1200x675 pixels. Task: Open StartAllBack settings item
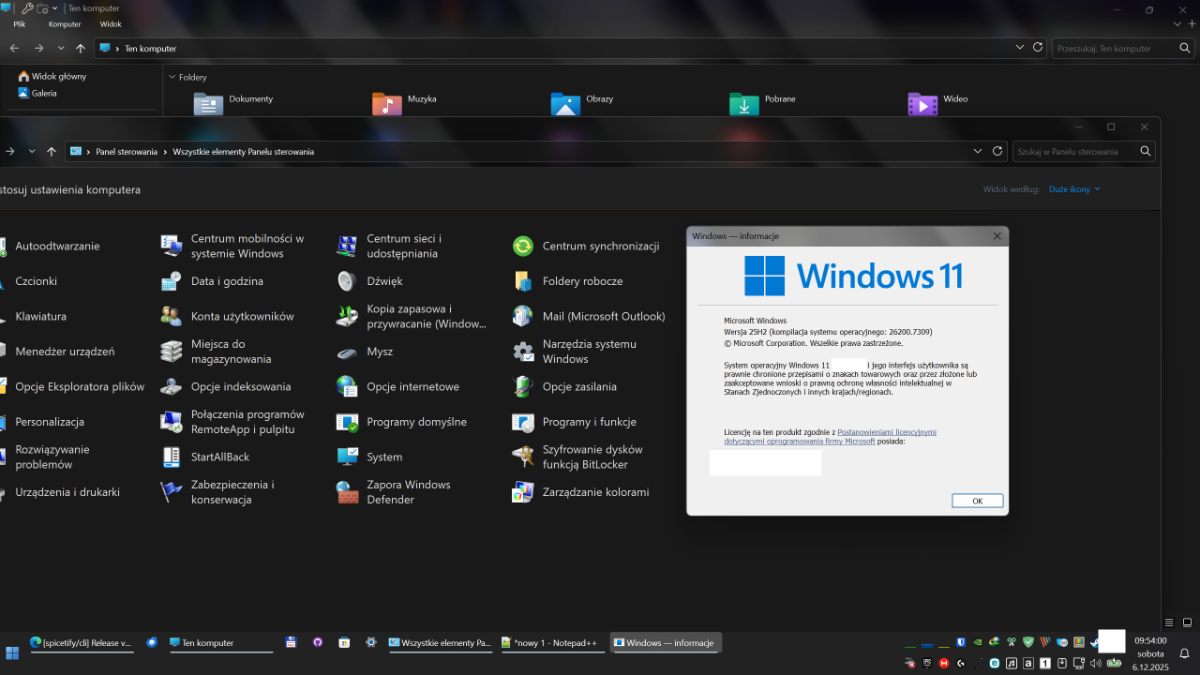point(219,457)
